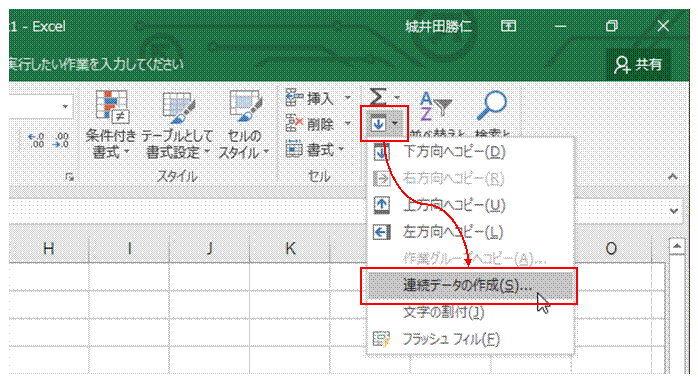This screenshot has height=380, width=698.
Task: Click the Share (共有) button
Action: click(x=638, y=65)
